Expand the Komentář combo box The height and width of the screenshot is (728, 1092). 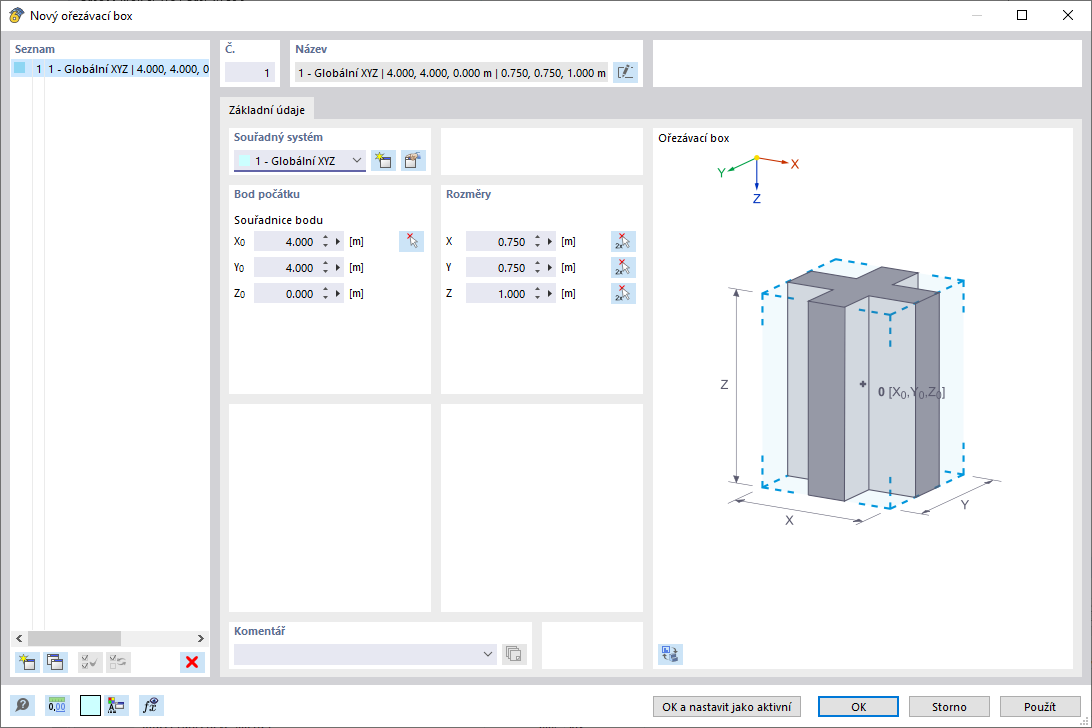[488, 654]
